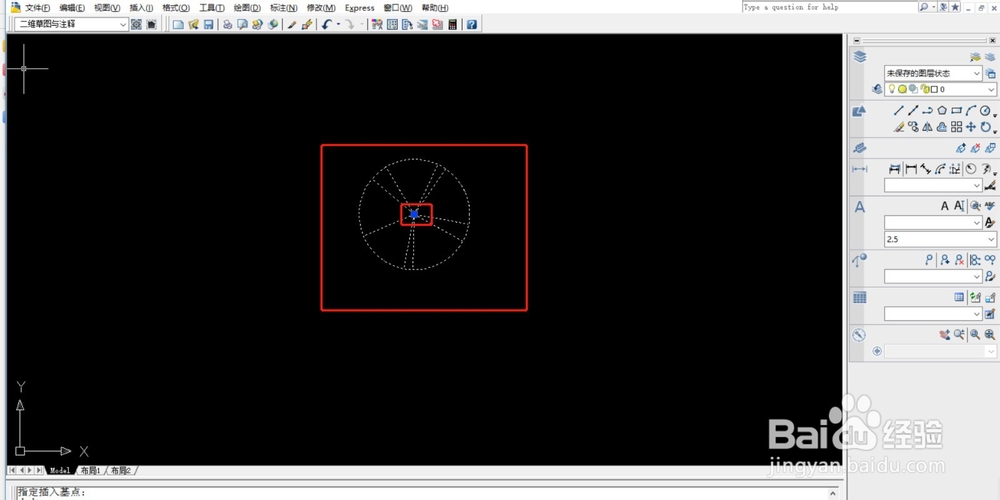Screen dimensions: 1000x500
Task: Click the Match Properties brush icon
Action: coord(292,24)
